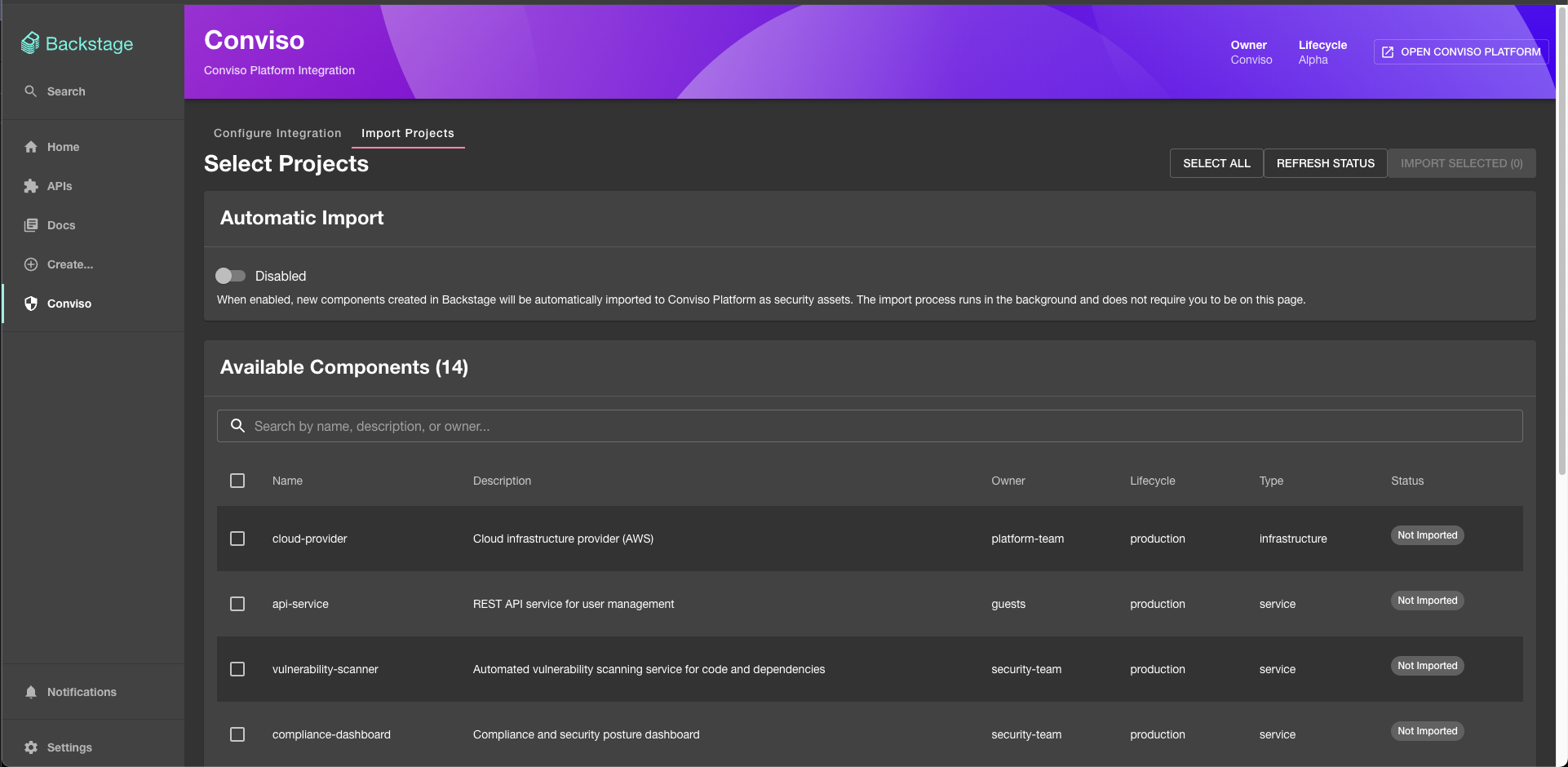Click Not Imported badge for cloud-provider

click(1428, 535)
